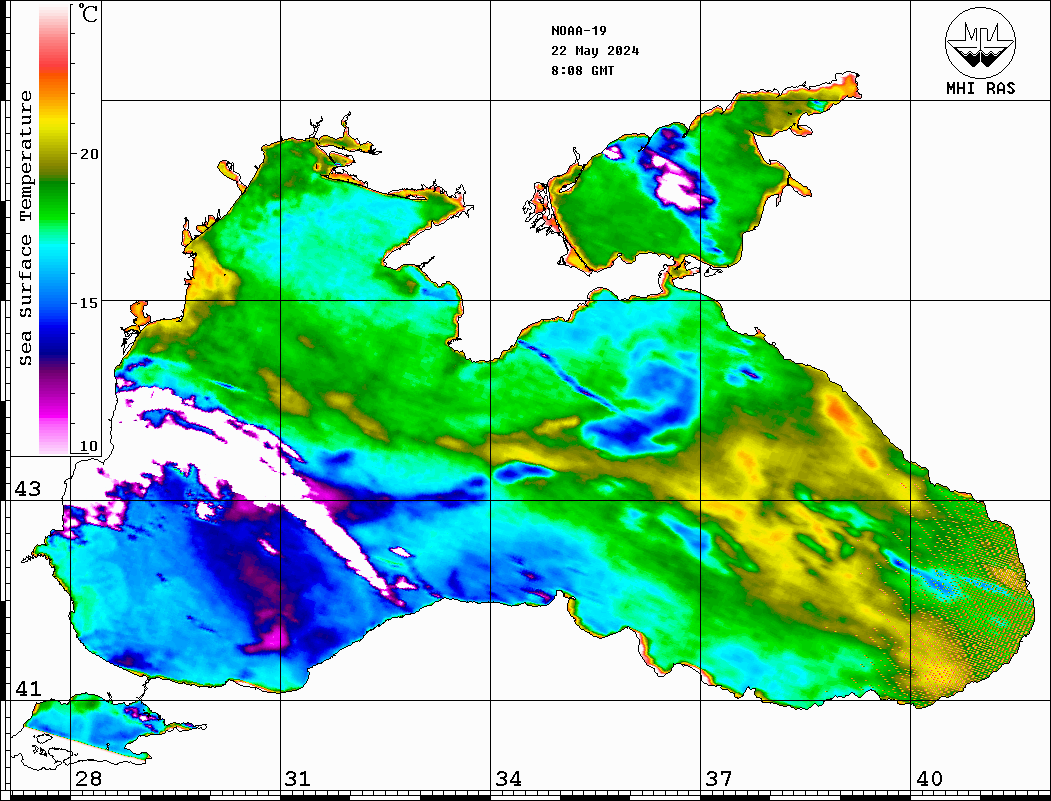The width and height of the screenshot is (1051, 801).
Task: Click latitude label 43
Action: coord(28,489)
